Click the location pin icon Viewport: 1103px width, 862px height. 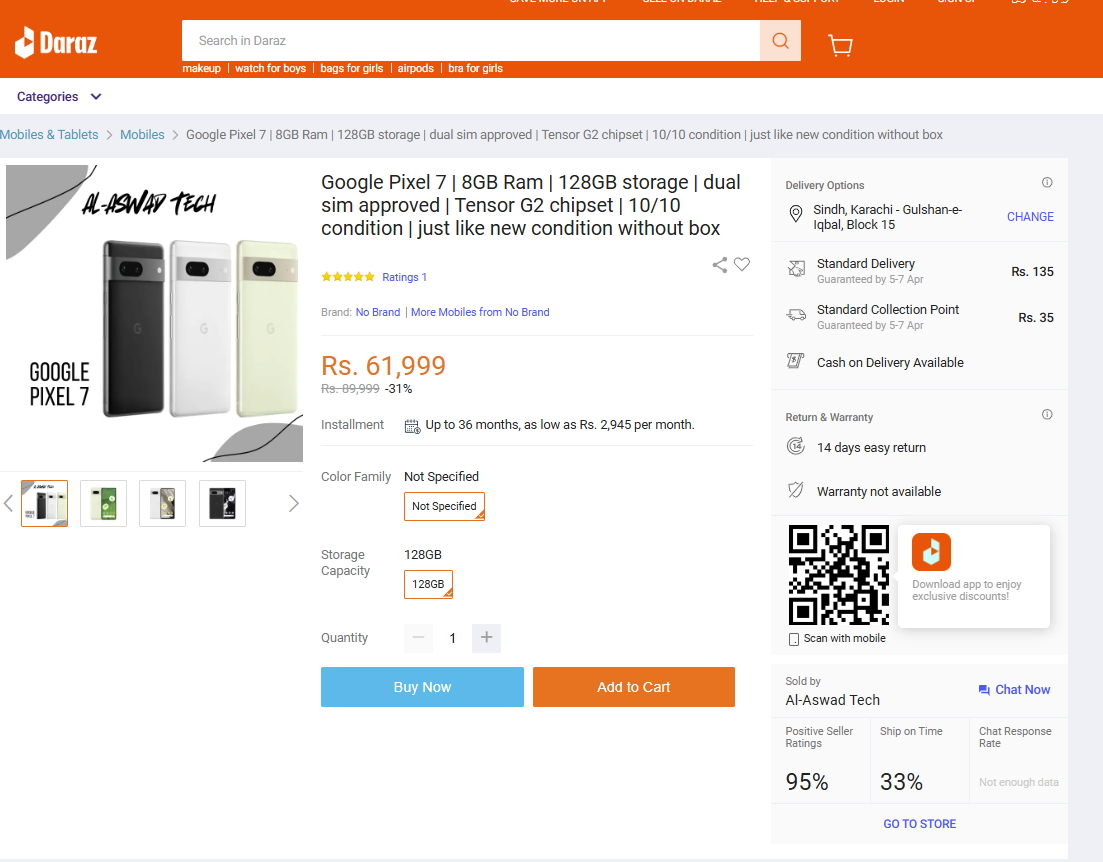[796, 214]
